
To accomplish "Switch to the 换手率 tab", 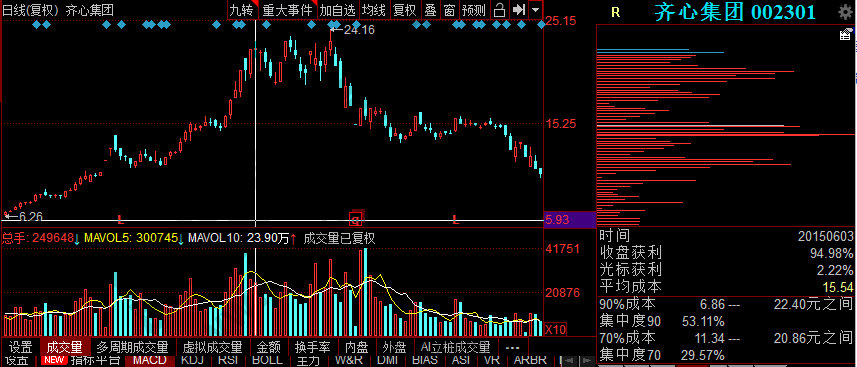I will [313, 348].
